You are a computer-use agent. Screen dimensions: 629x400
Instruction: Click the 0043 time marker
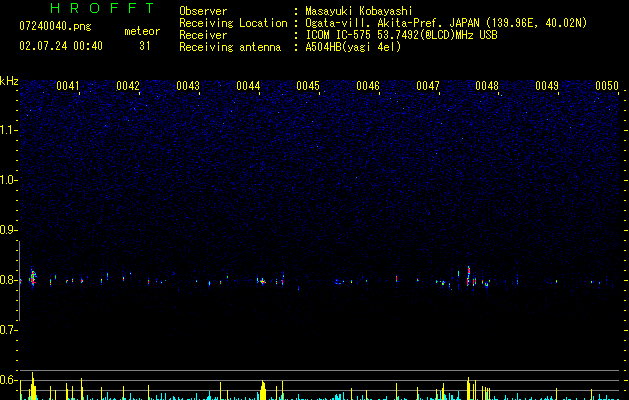(188, 86)
